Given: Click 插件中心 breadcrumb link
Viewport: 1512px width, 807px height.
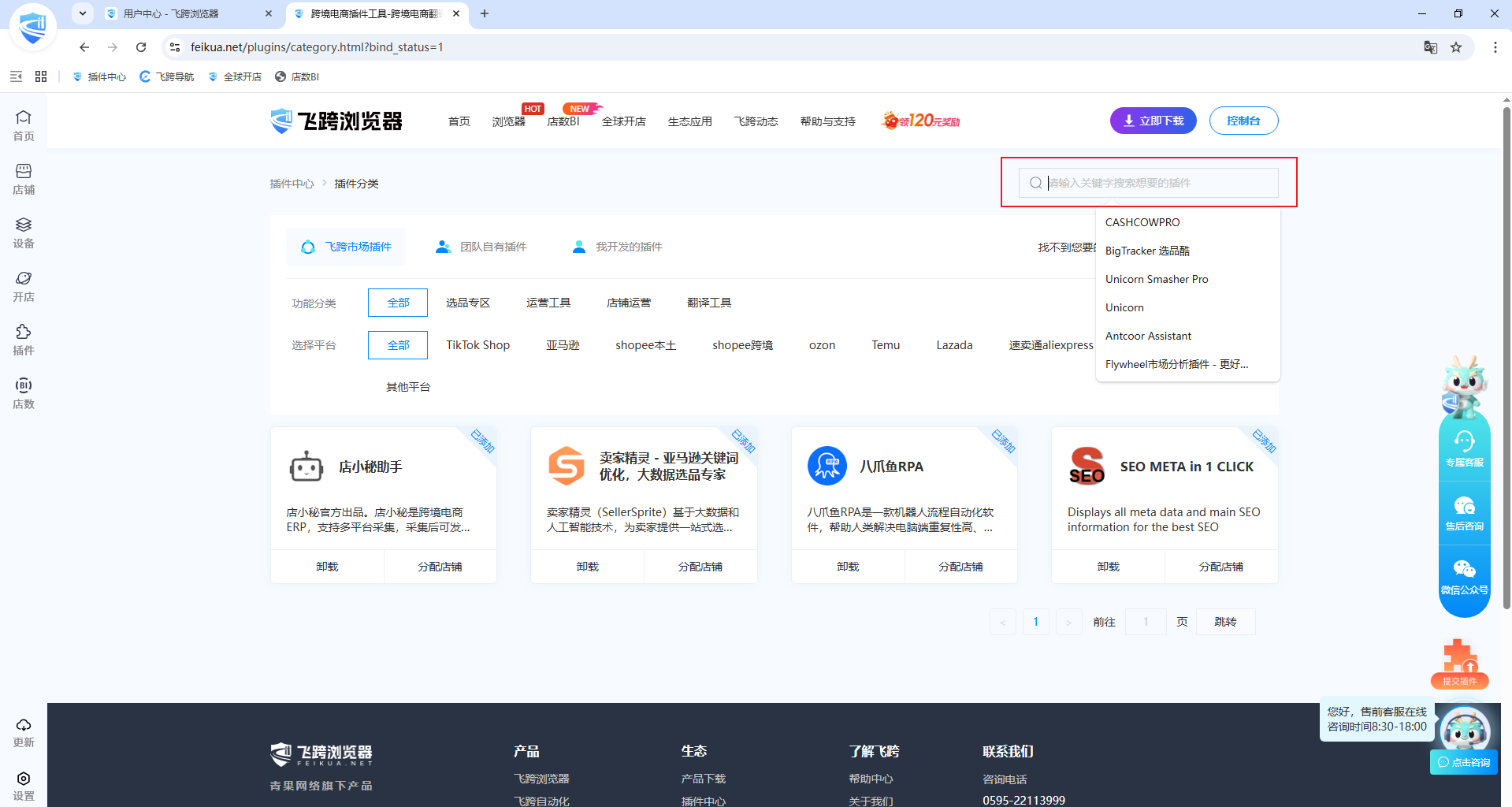Looking at the screenshot, I should pyautogui.click(x=292, y=184).
